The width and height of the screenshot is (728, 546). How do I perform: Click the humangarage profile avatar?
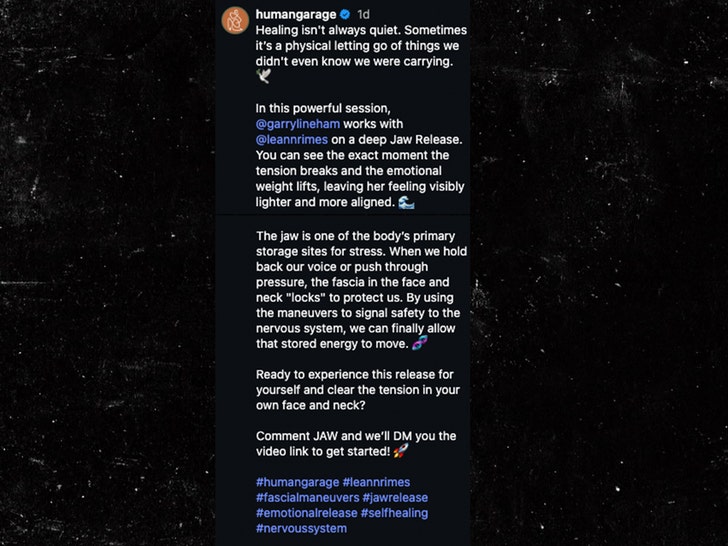[x=236, y=19]
